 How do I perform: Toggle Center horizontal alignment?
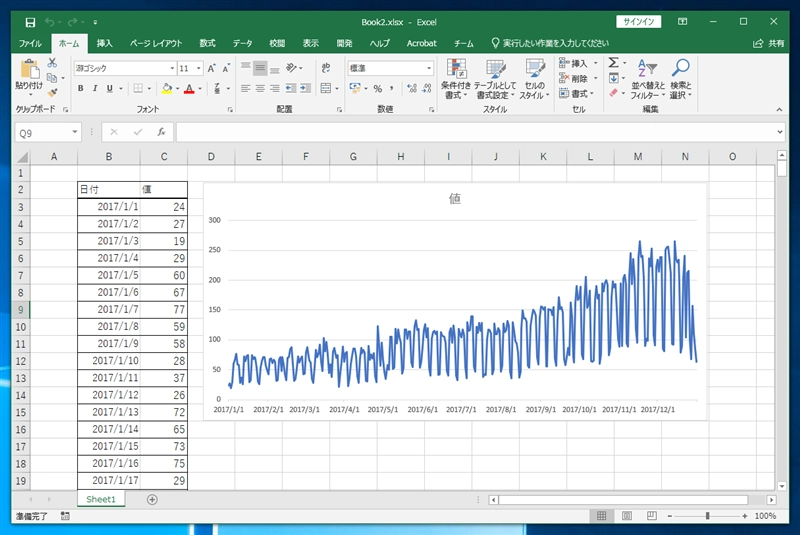[x=260, y=88]
